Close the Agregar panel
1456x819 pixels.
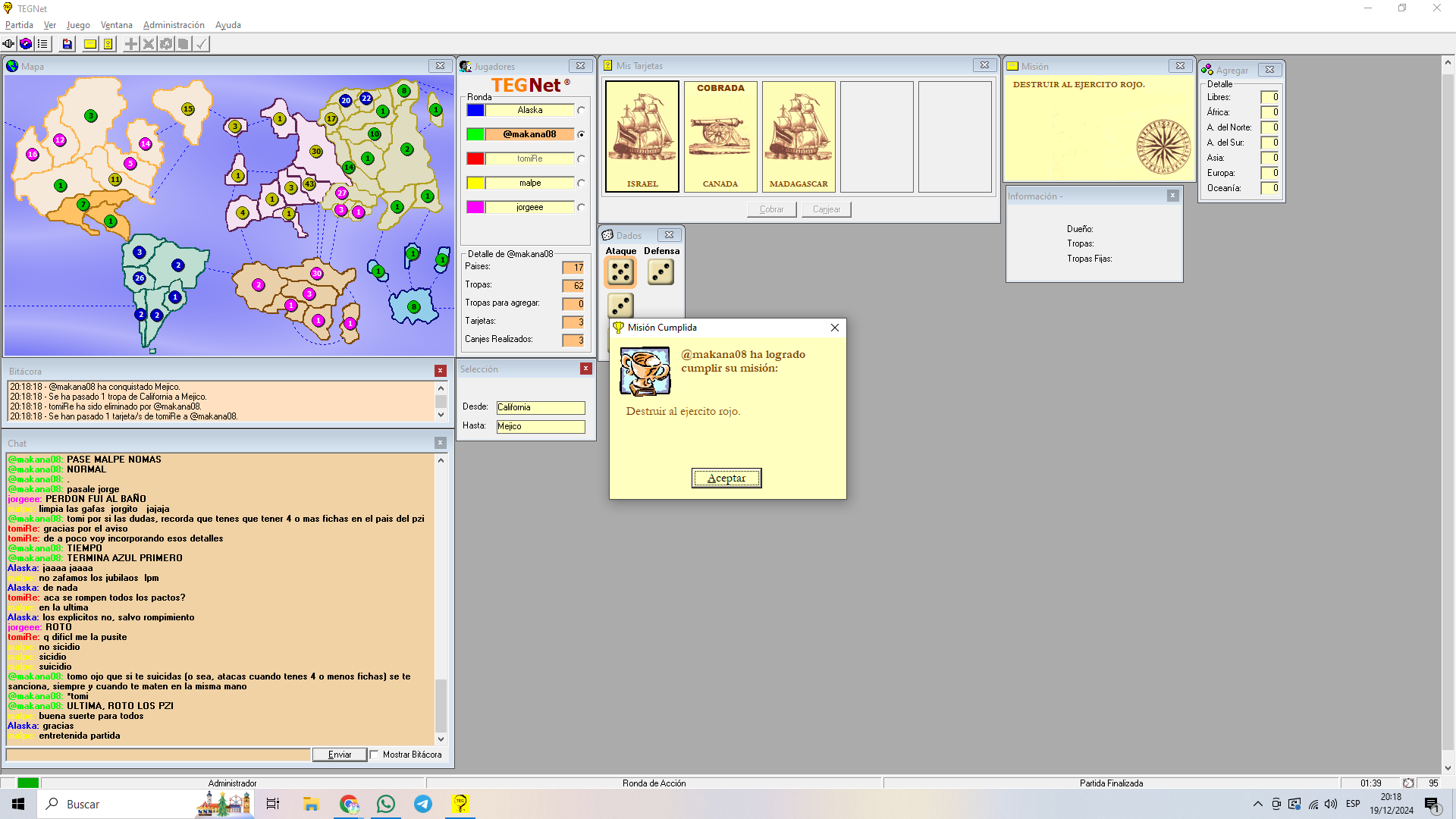pyautogui.click(x=1269, y=69)
